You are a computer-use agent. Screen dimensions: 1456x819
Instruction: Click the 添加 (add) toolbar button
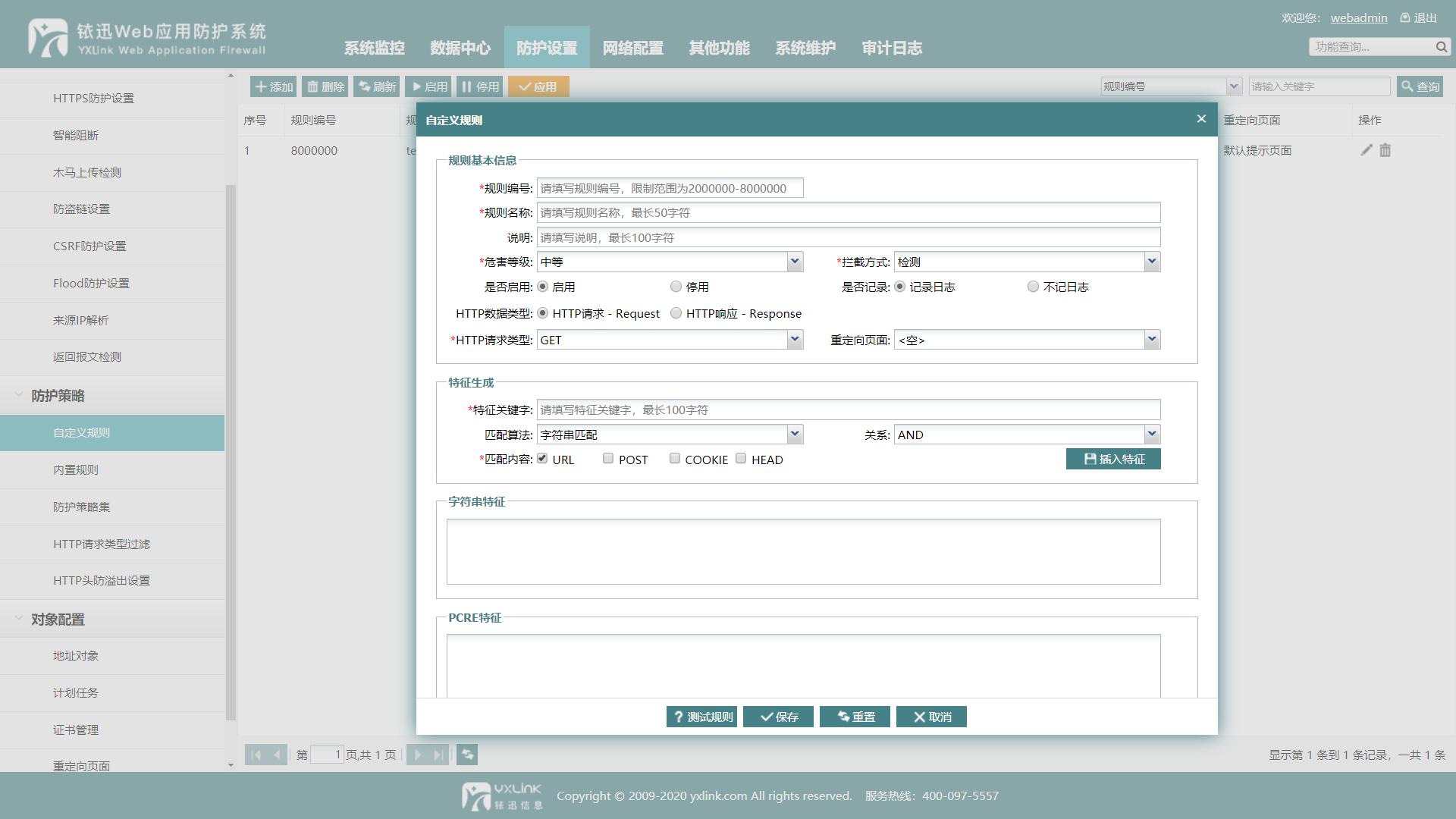point(273,86)
